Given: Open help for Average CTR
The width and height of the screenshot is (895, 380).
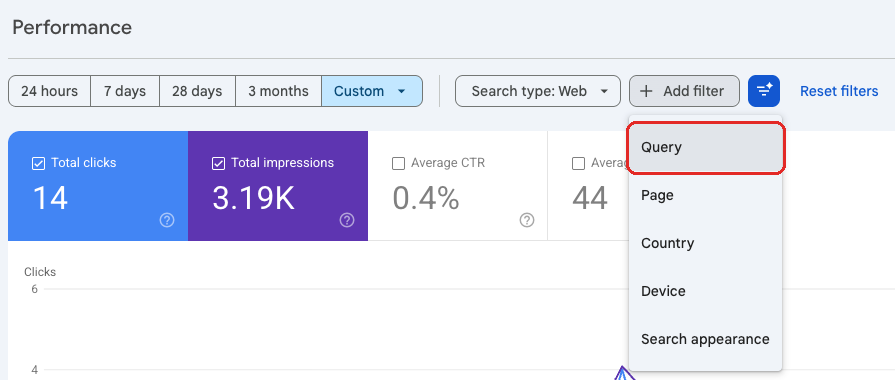Looking at the screenshot, I should [x=527, y=220].
